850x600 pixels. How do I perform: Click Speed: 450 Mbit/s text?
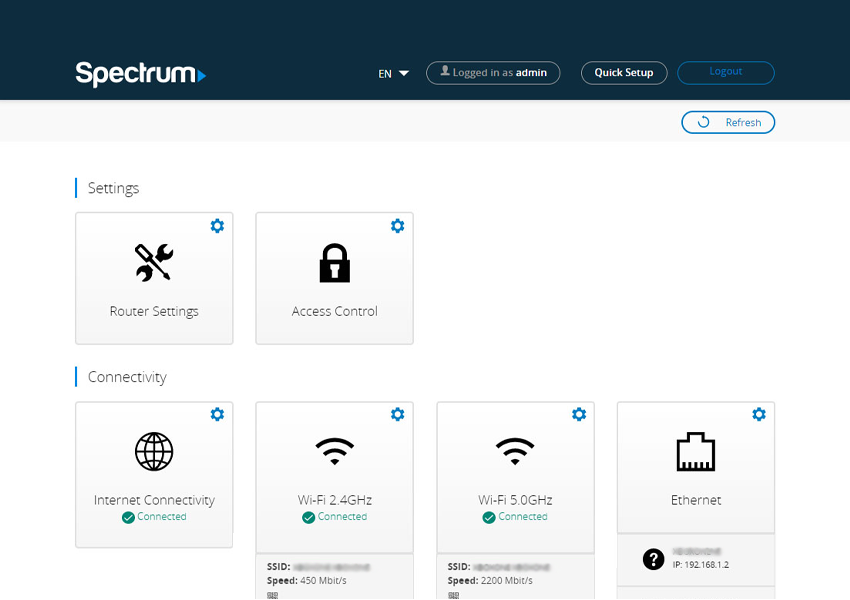point(307,580)
